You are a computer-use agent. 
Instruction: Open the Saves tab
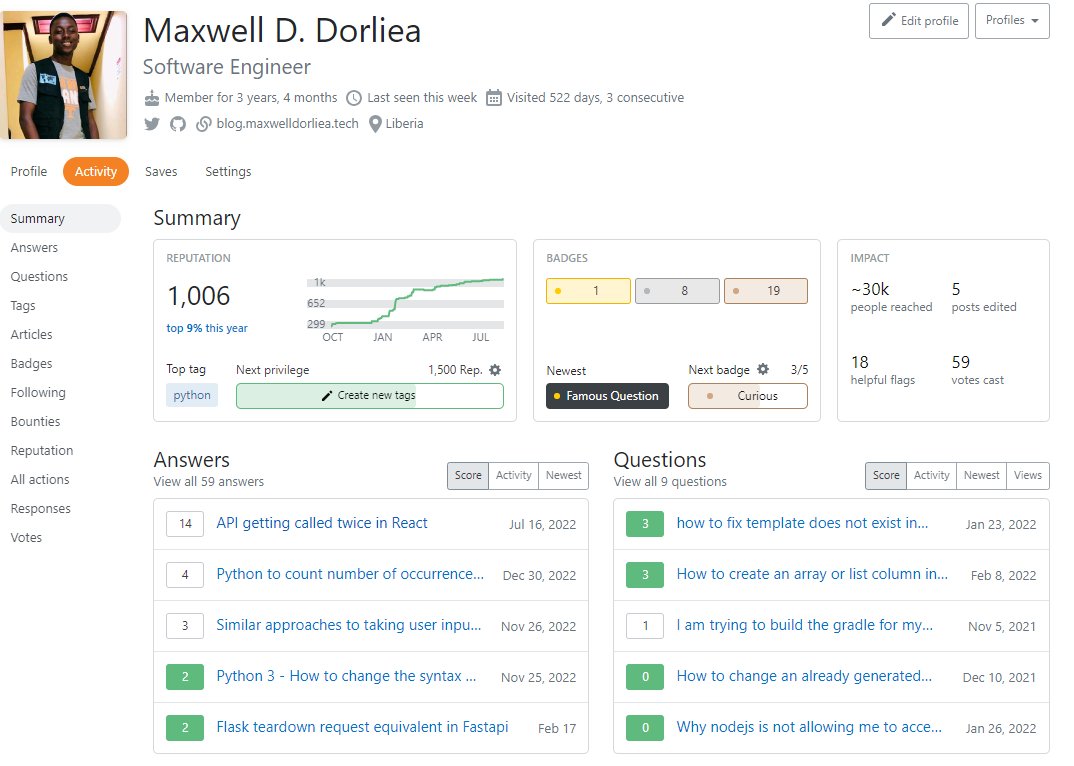coord(161,171)
